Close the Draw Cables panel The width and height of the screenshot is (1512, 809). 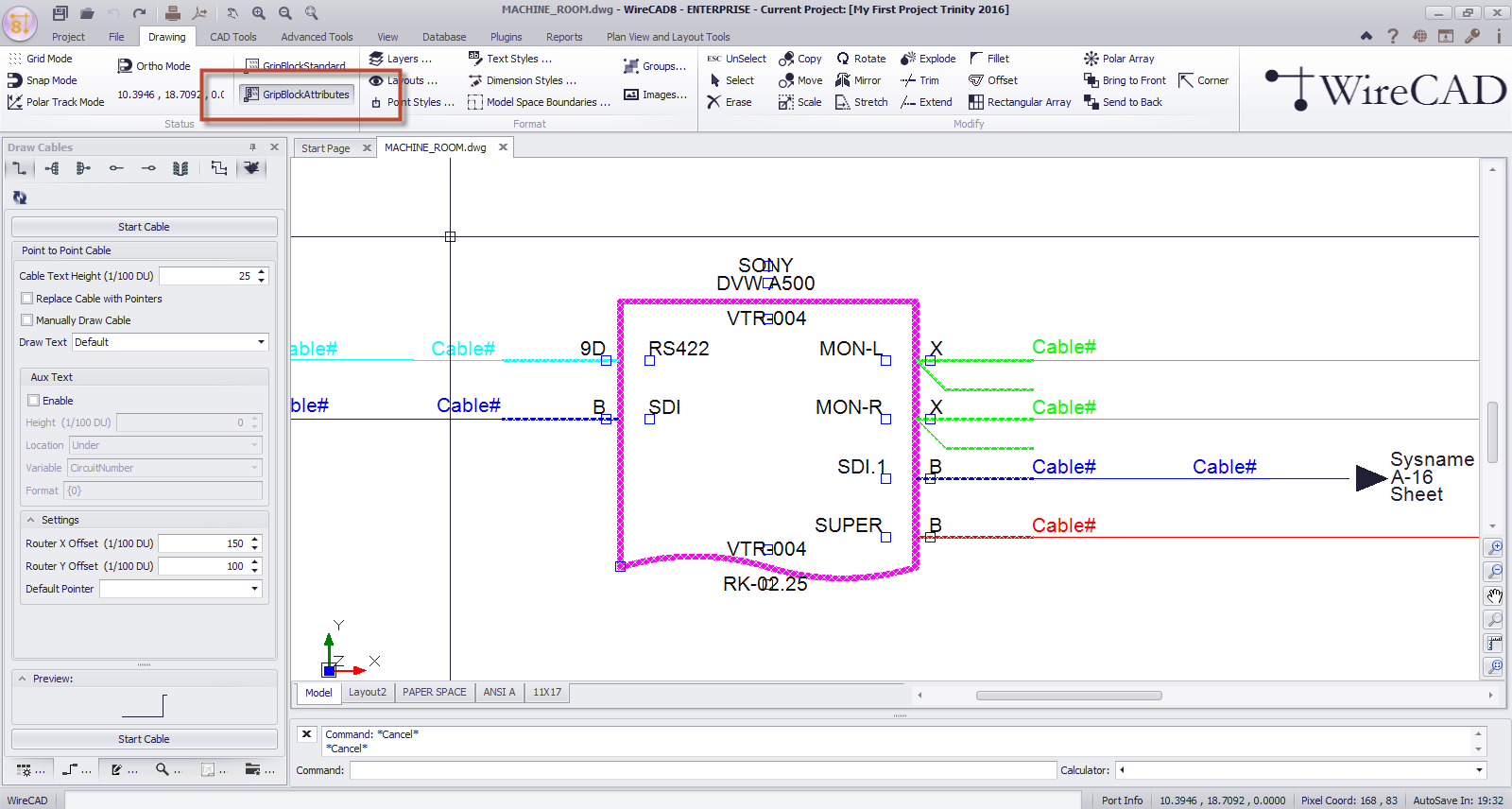click(x=274, y=147)
